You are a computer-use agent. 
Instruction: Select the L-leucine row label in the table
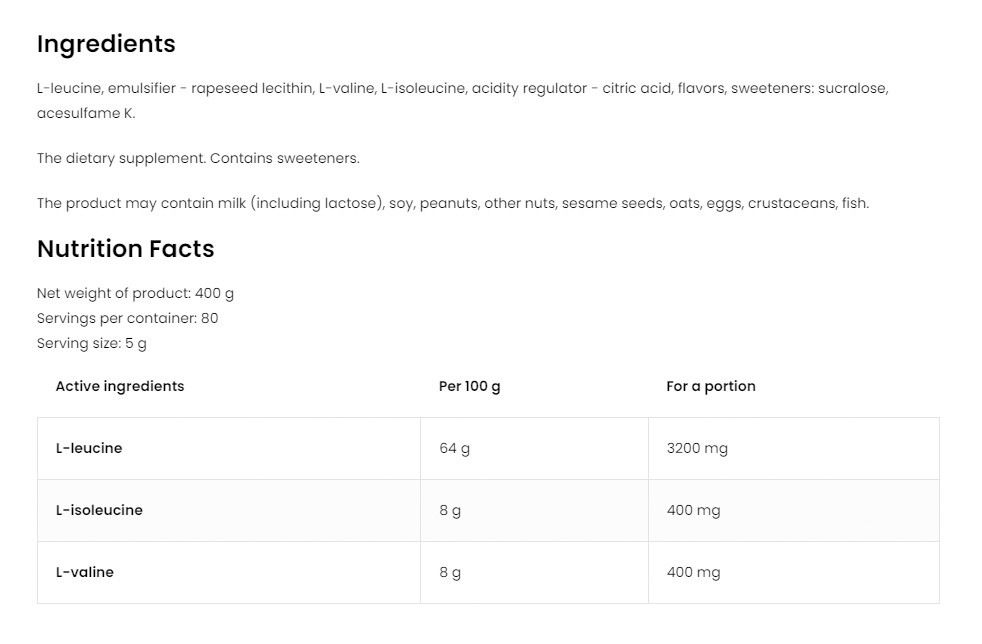pyautogui.click(x=89, y=448)
